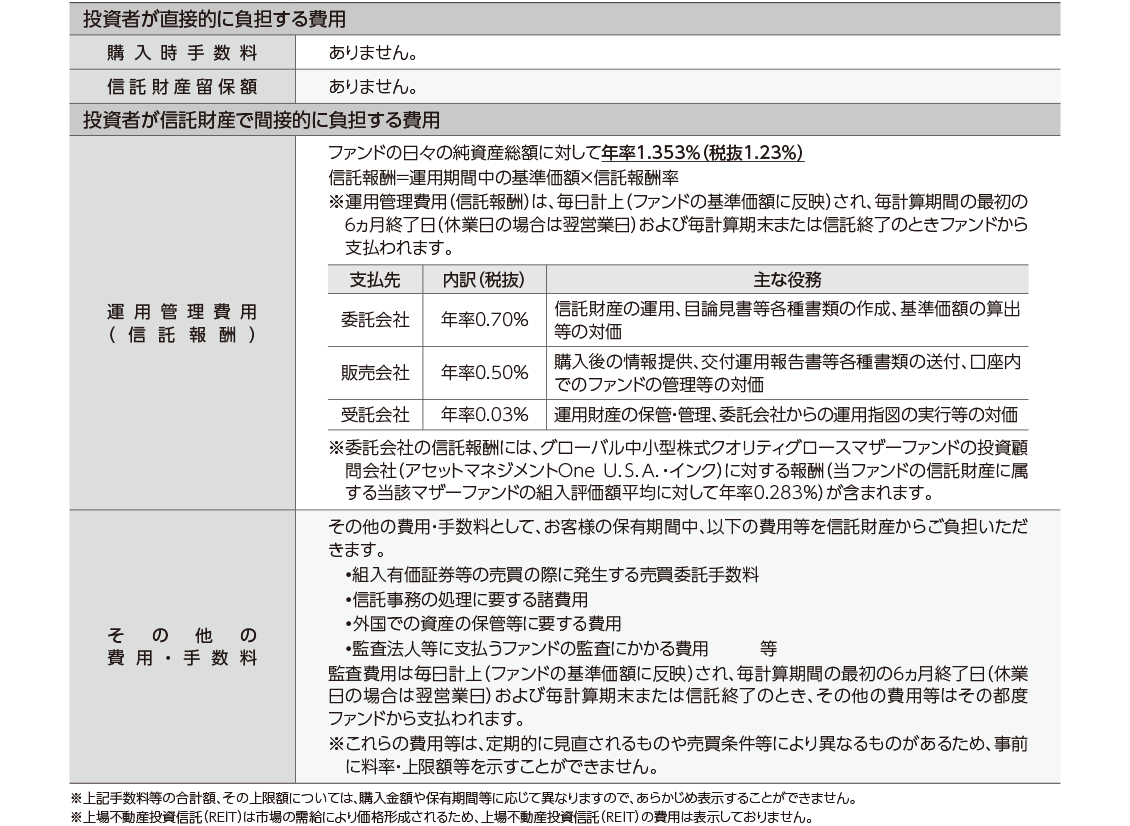Select the その他の費用・手数料 row label

click(182, 647)
